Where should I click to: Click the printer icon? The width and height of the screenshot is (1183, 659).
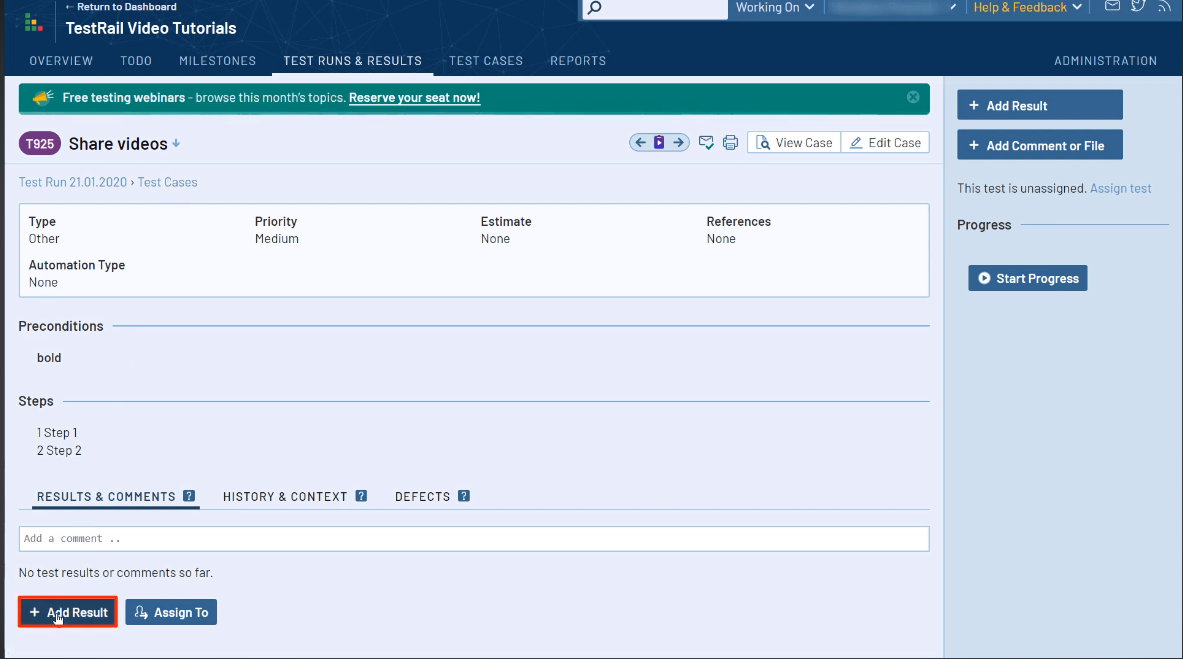(730, 143)
